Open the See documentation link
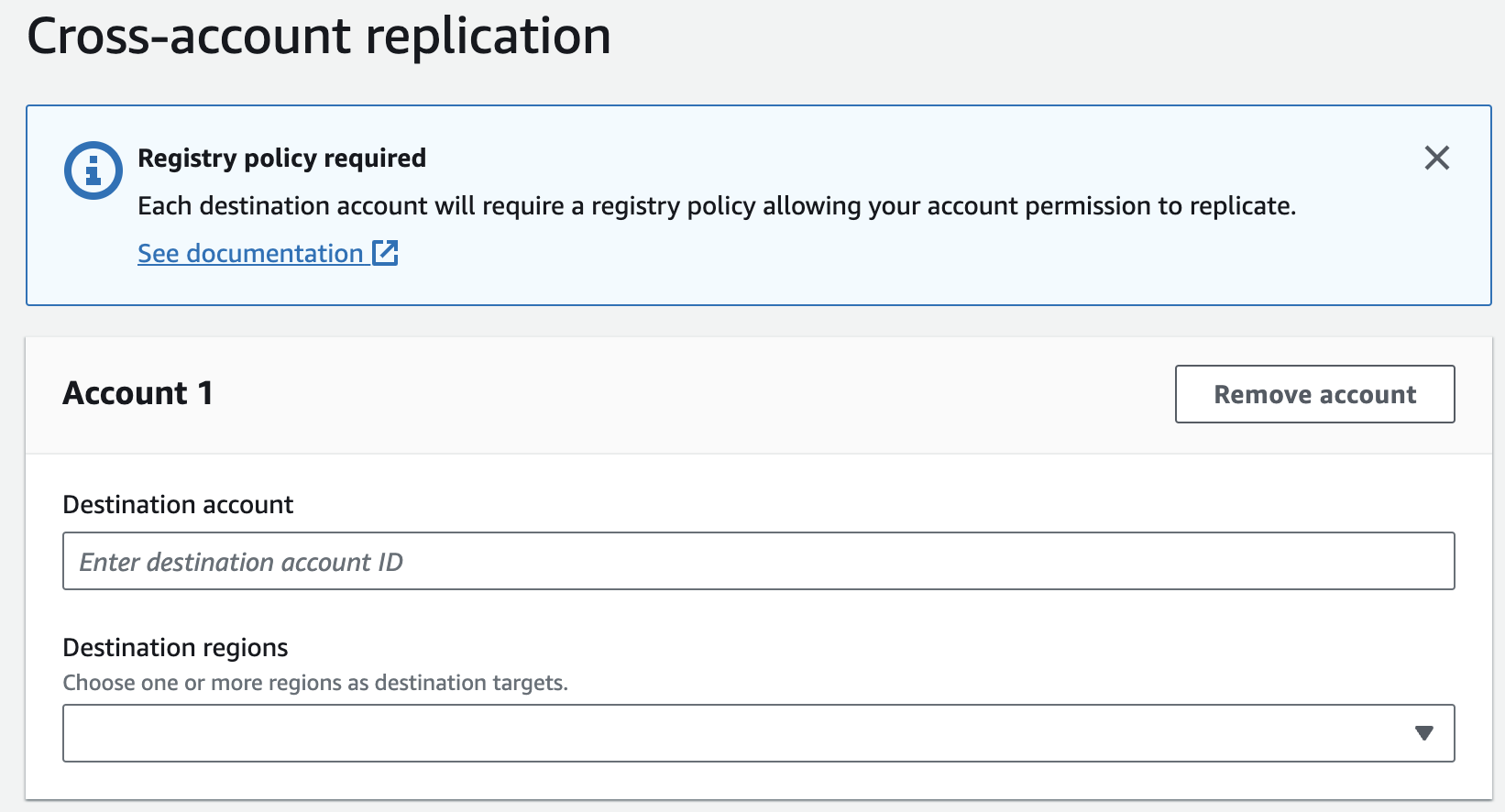1505x812 pixels. pyautogui.click(x=250, y=254)
